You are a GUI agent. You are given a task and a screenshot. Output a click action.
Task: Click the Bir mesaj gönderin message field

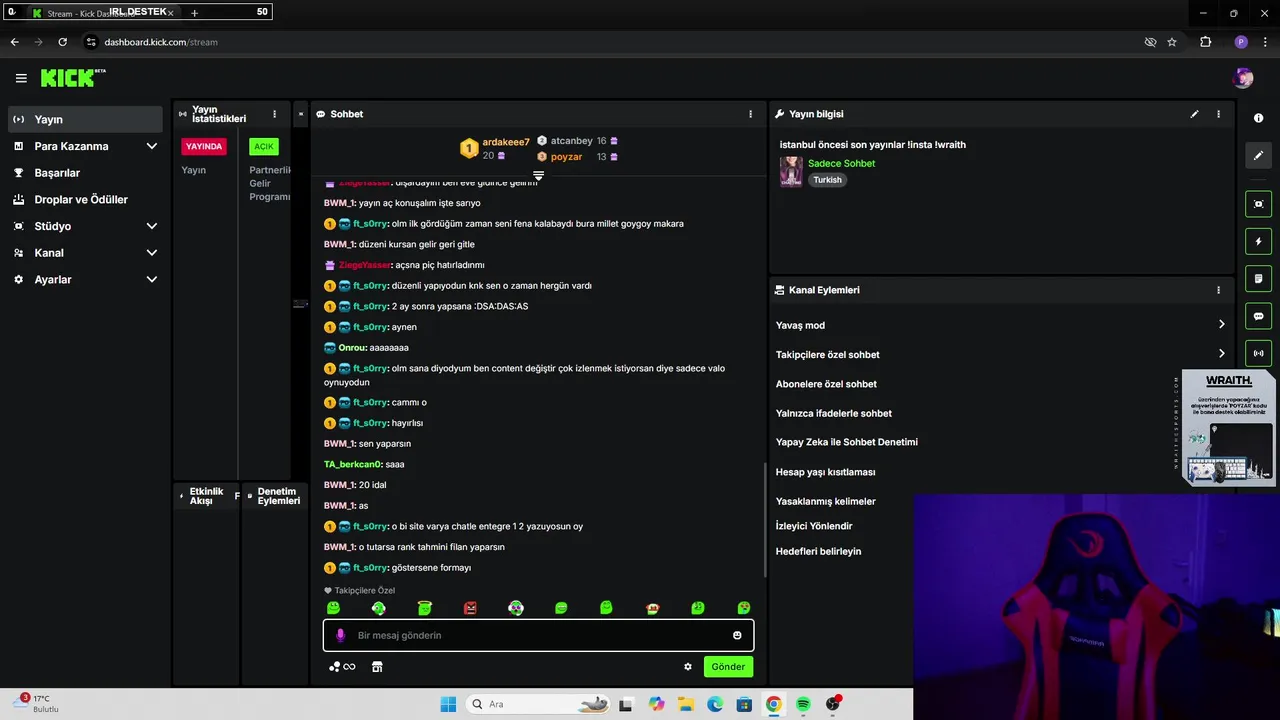tap(538, 635)
